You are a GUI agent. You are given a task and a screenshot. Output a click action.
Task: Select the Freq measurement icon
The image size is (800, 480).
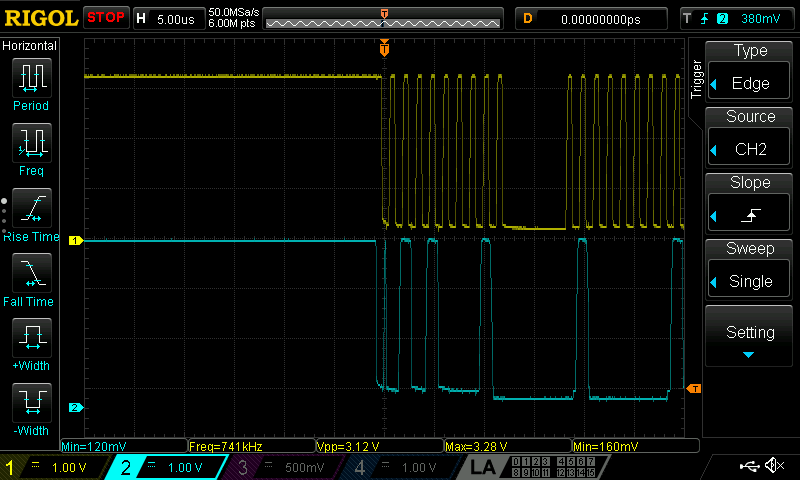tap(32, 143)
